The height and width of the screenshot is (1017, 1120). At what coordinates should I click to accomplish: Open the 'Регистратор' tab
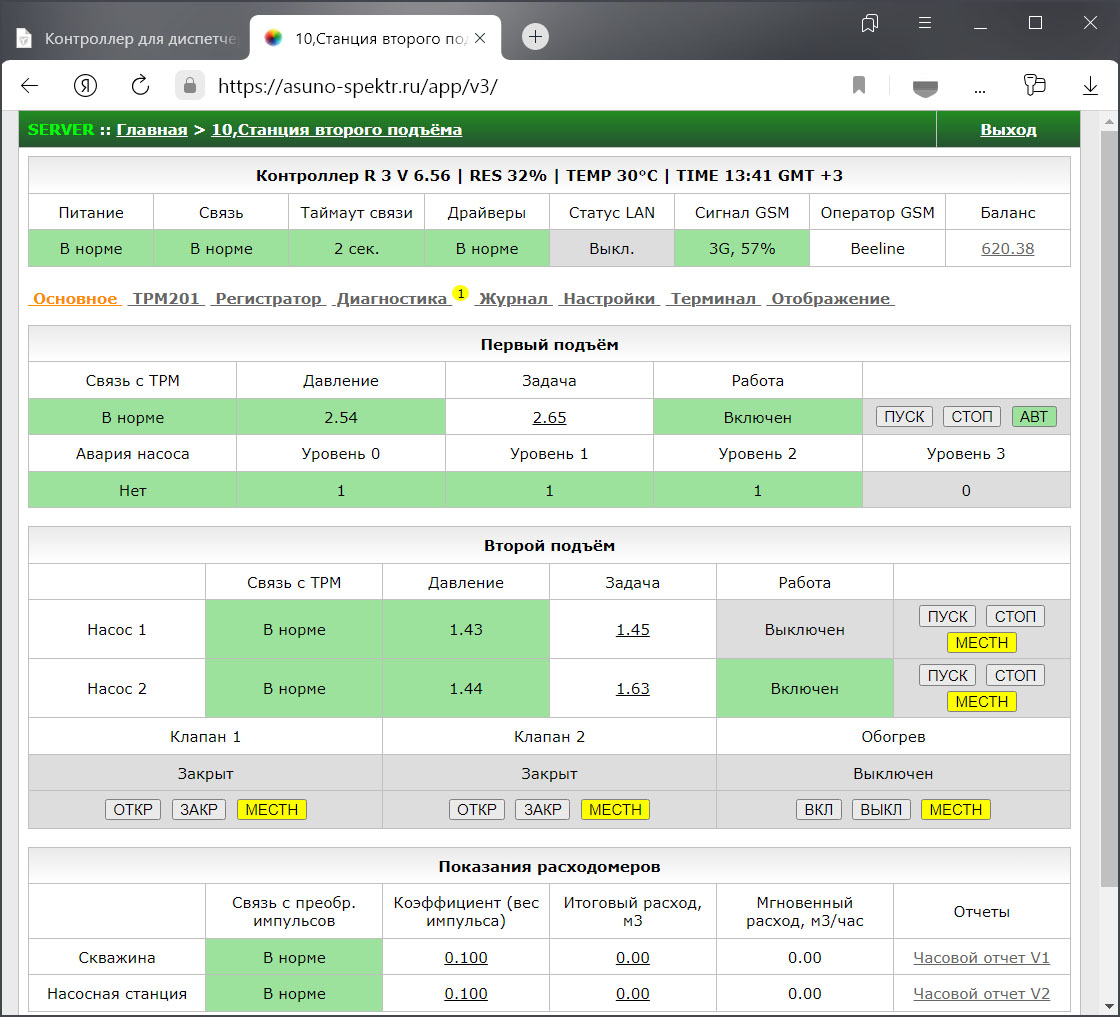(269, 299)
